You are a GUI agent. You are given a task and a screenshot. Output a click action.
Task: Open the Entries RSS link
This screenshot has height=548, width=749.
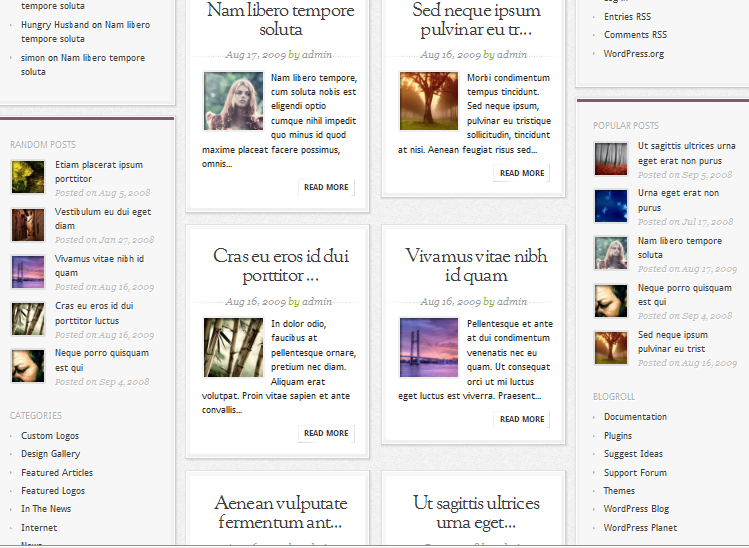click(x=627, y=17)
